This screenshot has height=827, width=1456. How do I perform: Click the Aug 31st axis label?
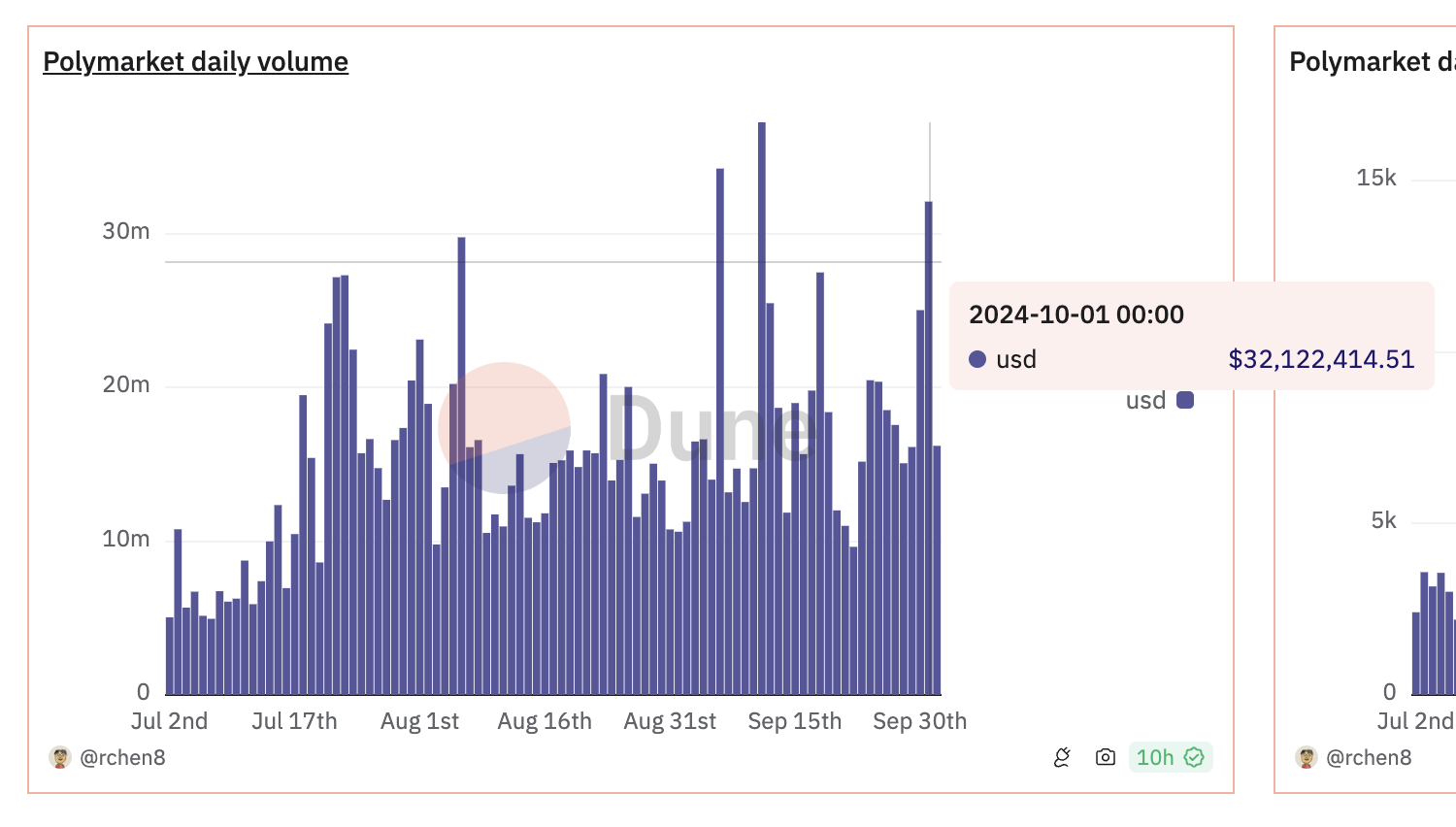[x=670, y=721]
